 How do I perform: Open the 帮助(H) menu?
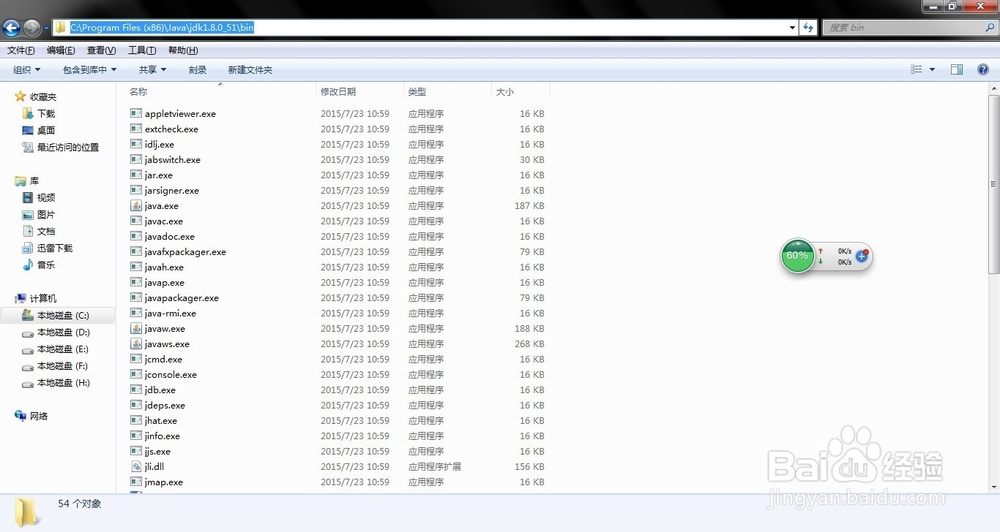(182, 50)
